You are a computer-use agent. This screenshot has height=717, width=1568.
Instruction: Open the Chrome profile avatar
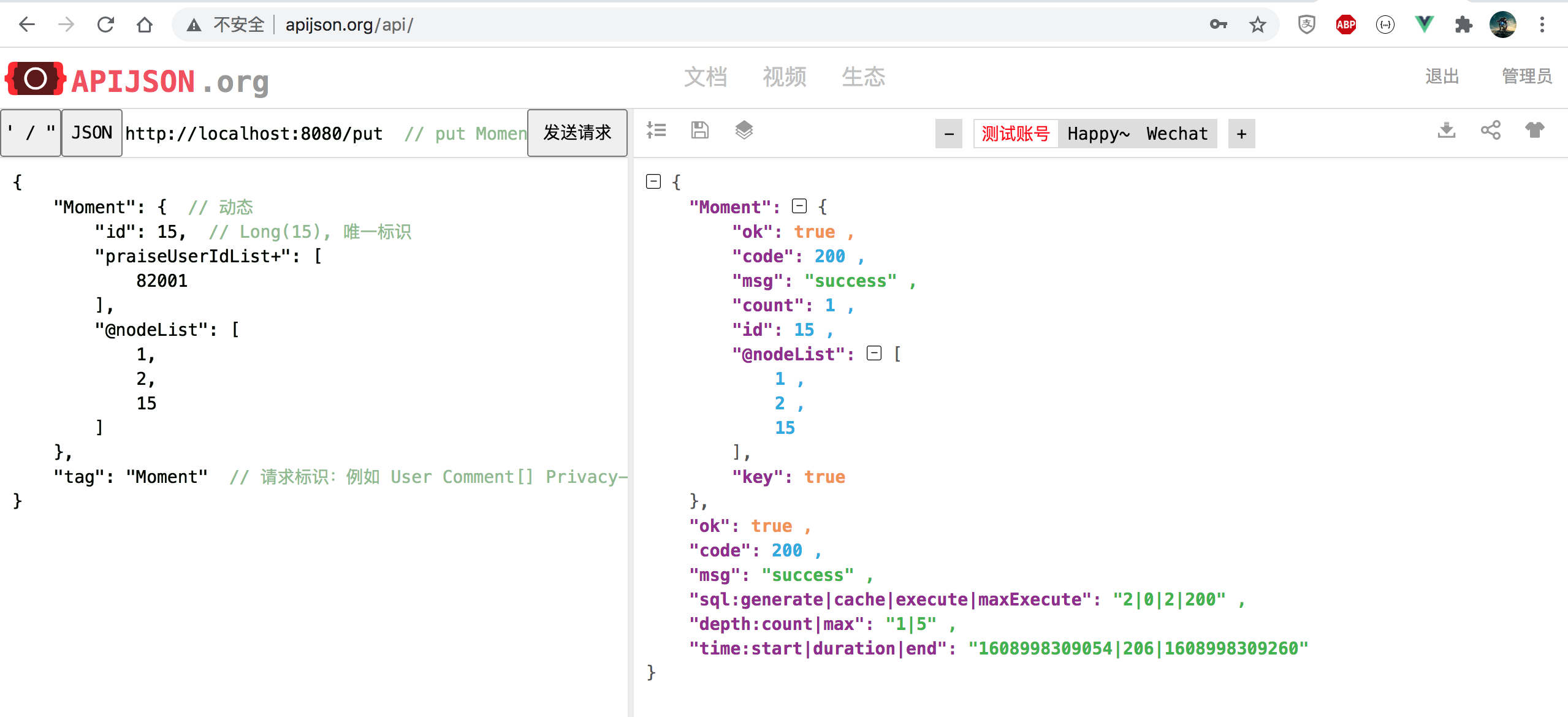1502,25
